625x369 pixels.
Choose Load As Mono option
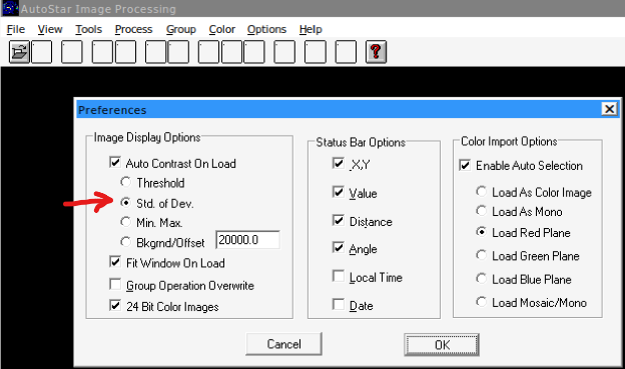tap(482, 211)
